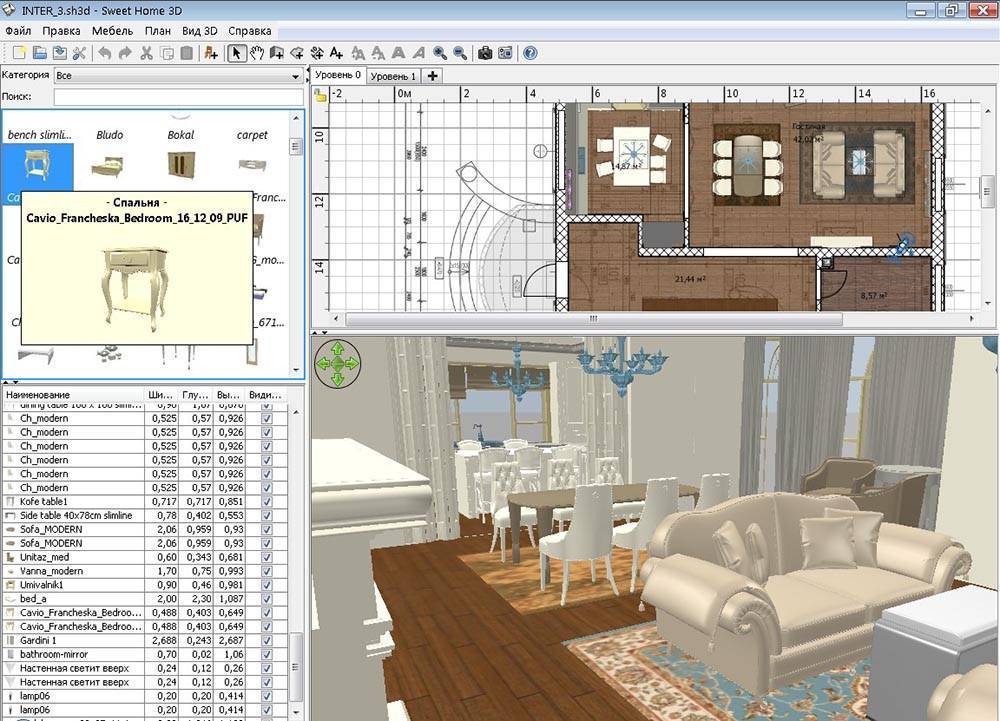Viewport: 1000px width, 721px height.
Task: Open the Help question mark icon
Action: tap(530, 53)
